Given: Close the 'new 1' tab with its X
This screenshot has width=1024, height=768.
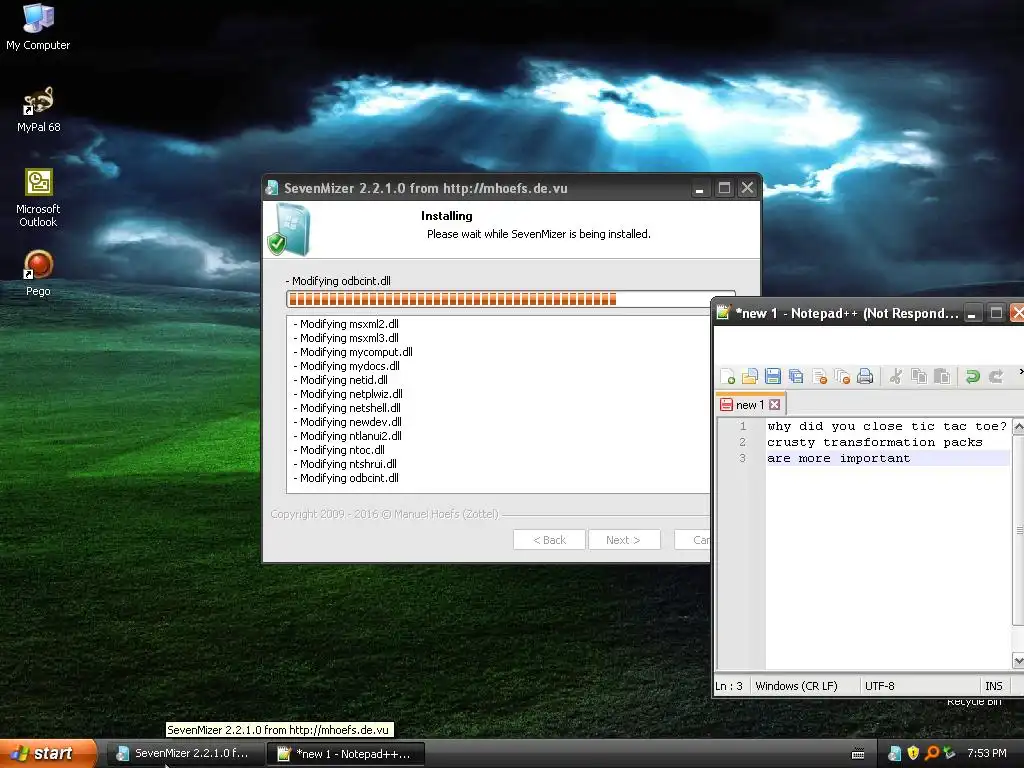Looking at the screenshot, I should pyautogui.click(x=775, y=405).
